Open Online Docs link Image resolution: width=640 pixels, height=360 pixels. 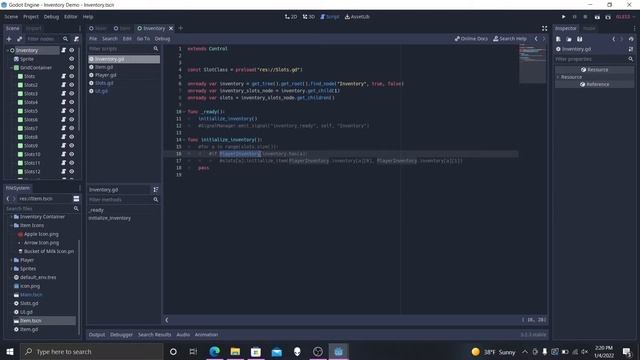click(x=471, y=39)
